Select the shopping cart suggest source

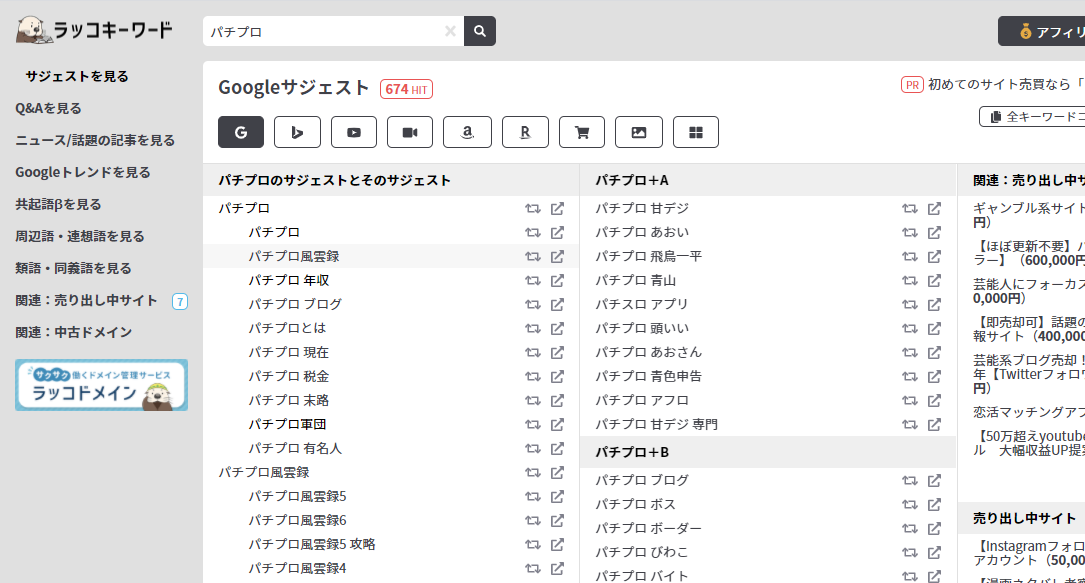click(x=582, y=132)
